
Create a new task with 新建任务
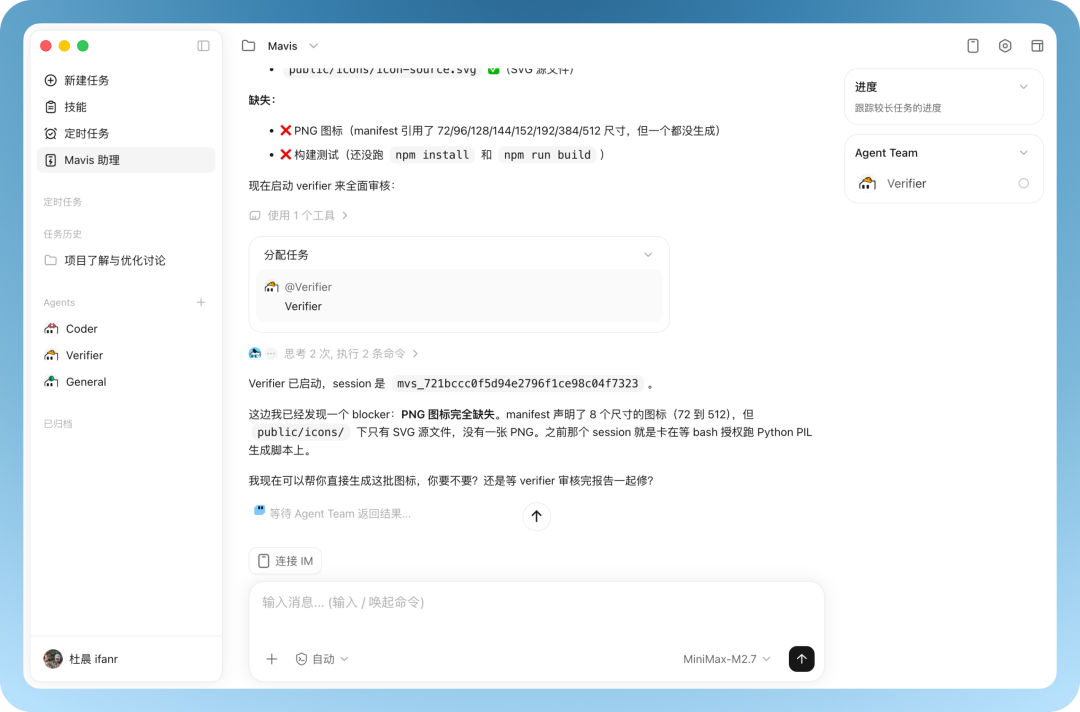pyautogui.click(x=126, y=81)
